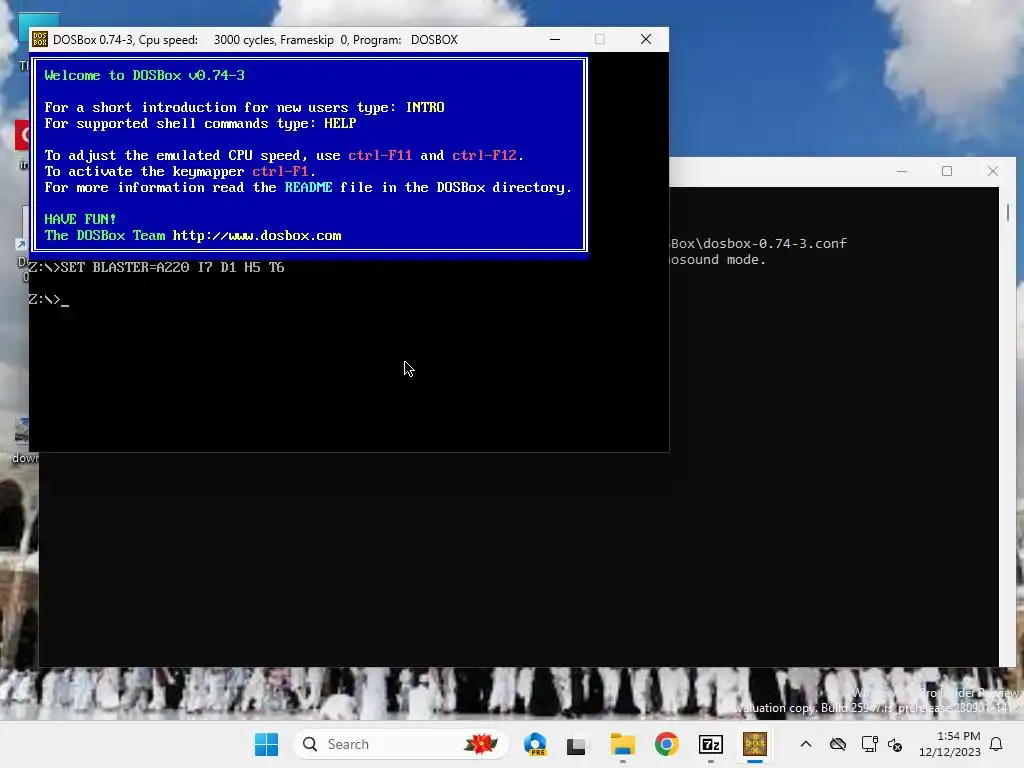Viewport: 1024px width, 768px height.
Task: Click the HELP command text
Action: click(340, 123)
